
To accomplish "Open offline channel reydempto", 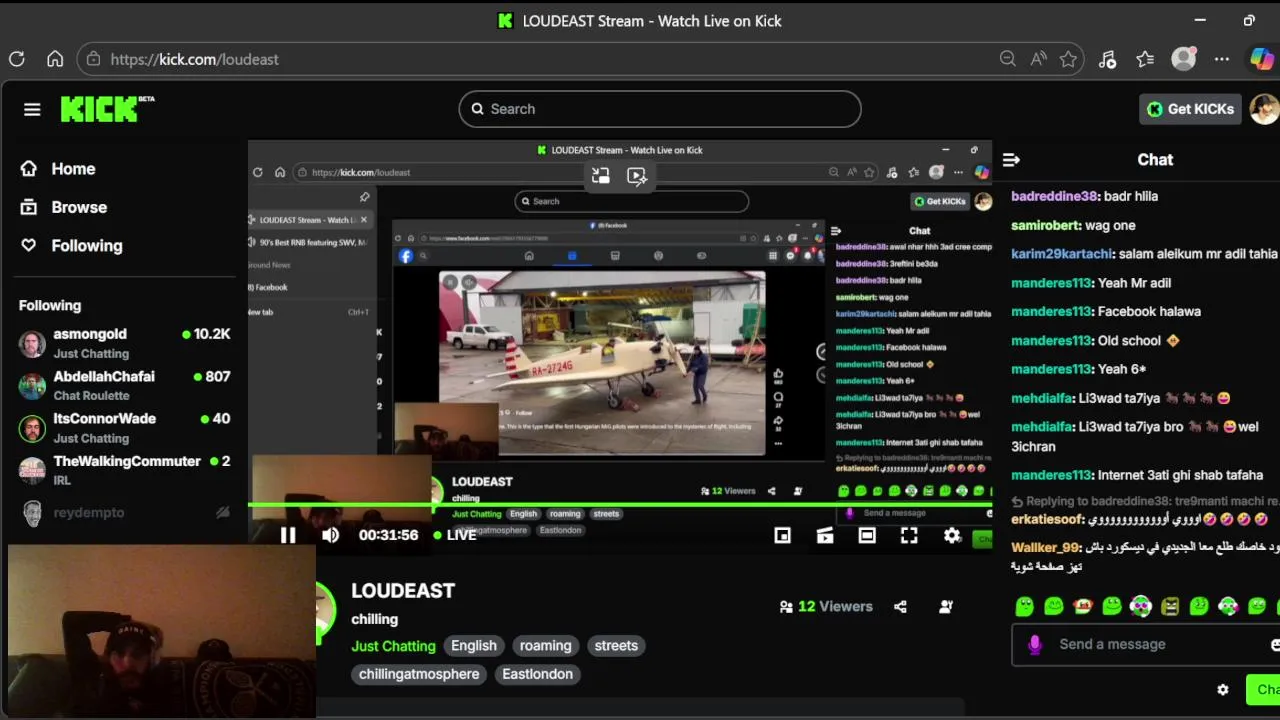I will tap(125, 512).
